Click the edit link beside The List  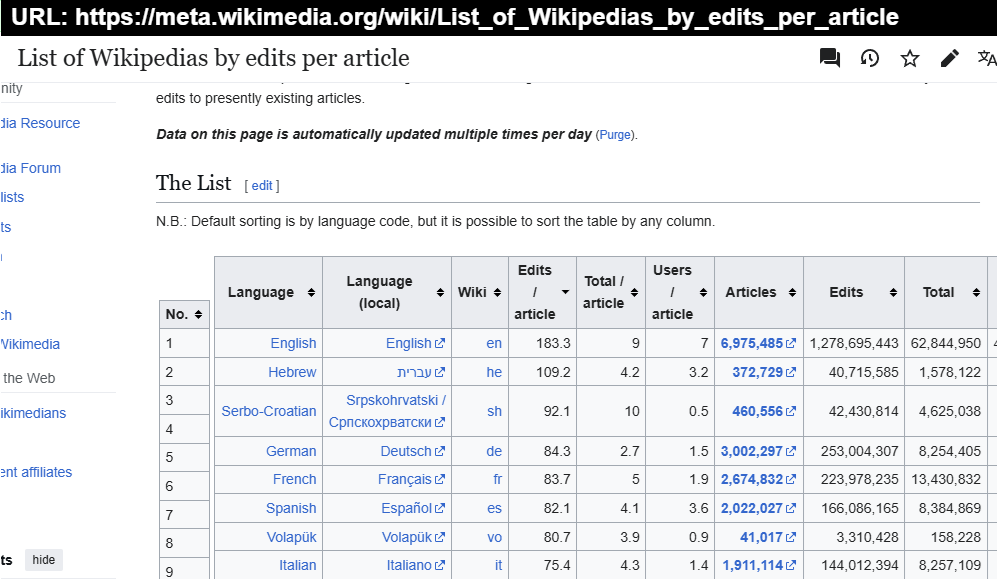(262, 186)
